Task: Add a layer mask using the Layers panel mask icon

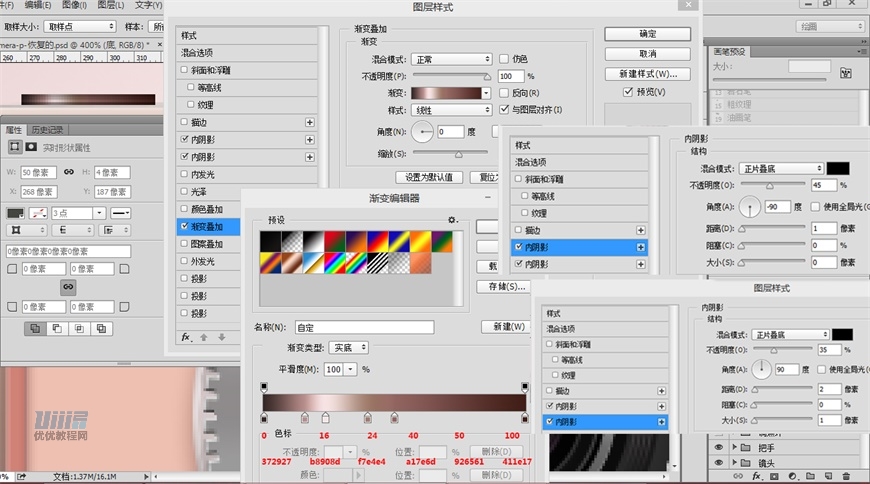Action: 775,476
